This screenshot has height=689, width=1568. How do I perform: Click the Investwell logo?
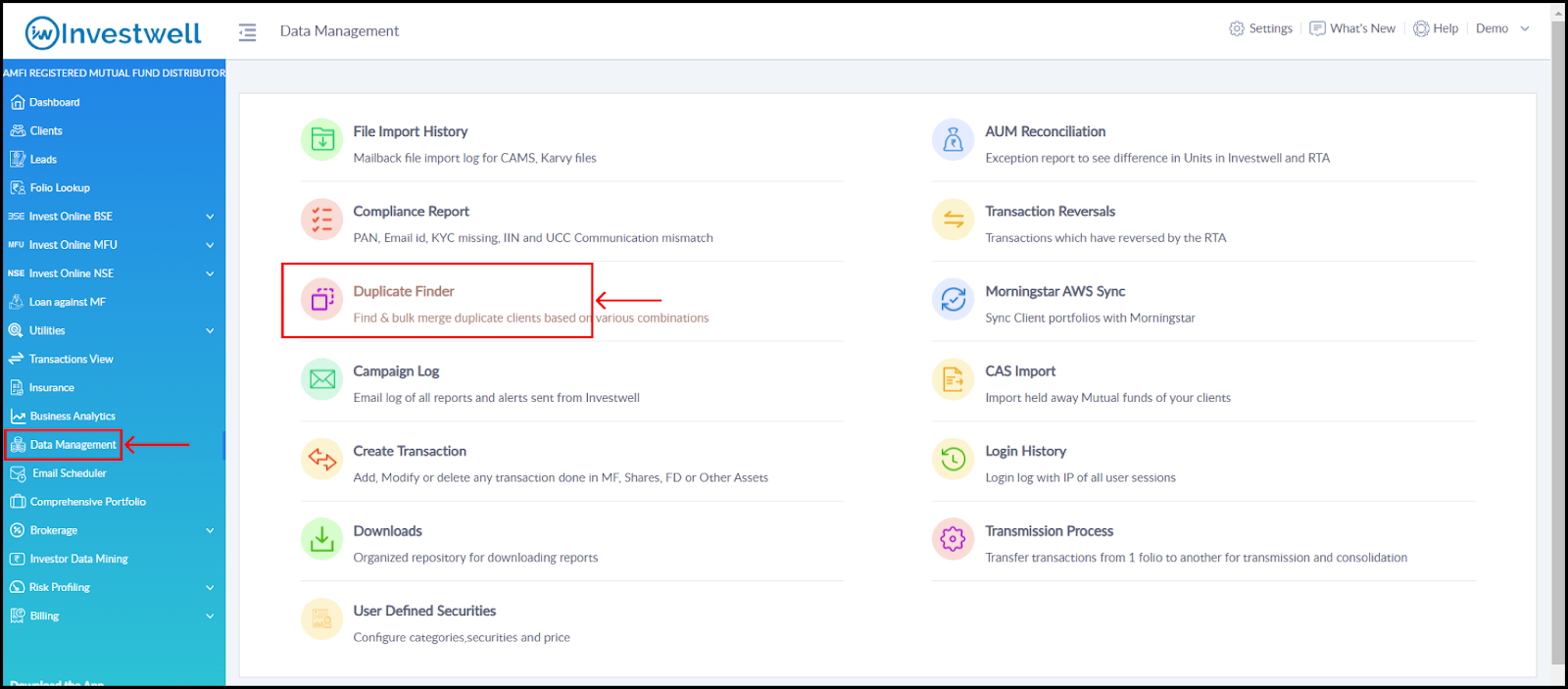tap(113, 33)
